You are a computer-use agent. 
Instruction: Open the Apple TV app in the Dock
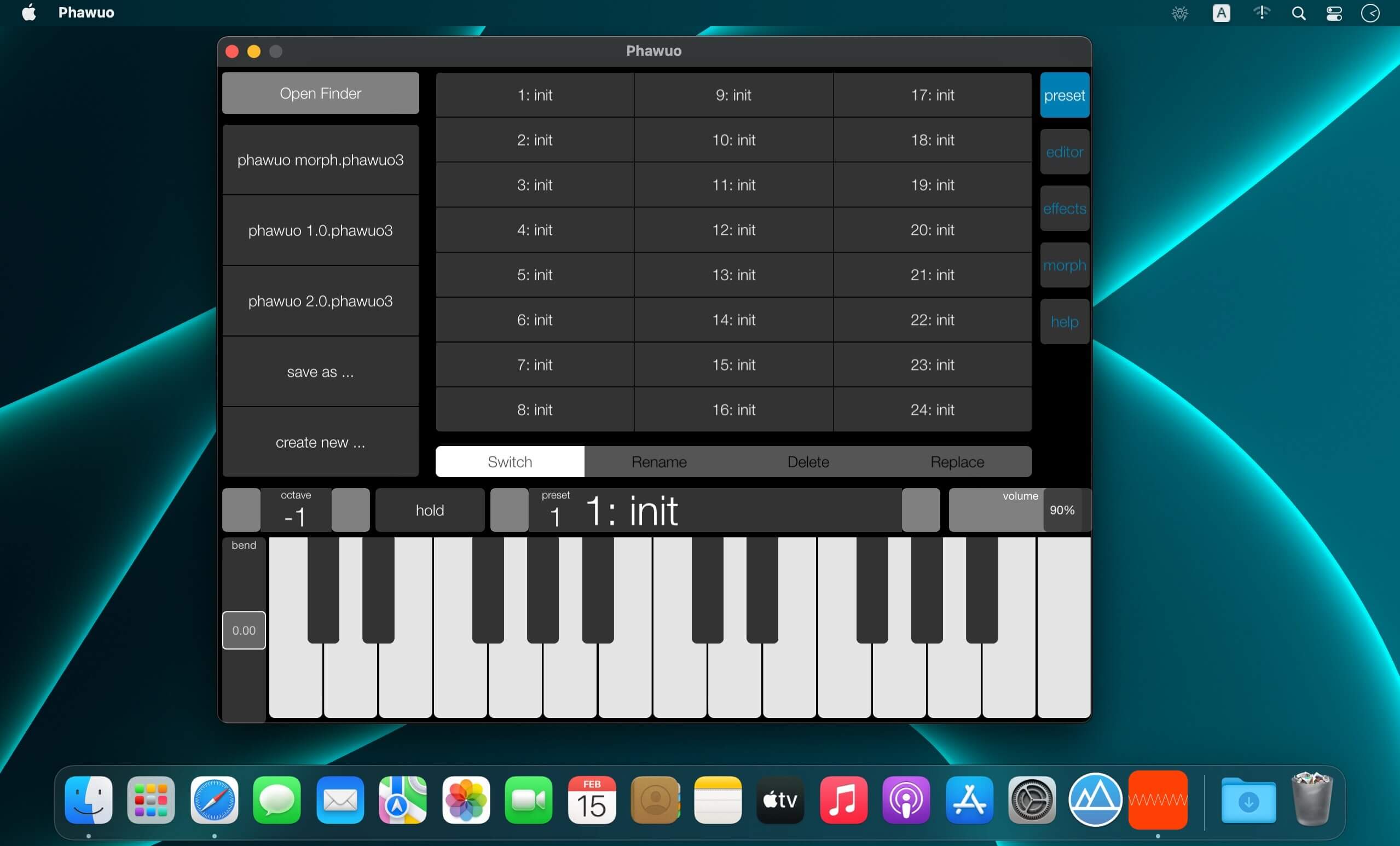click(780, 800)
